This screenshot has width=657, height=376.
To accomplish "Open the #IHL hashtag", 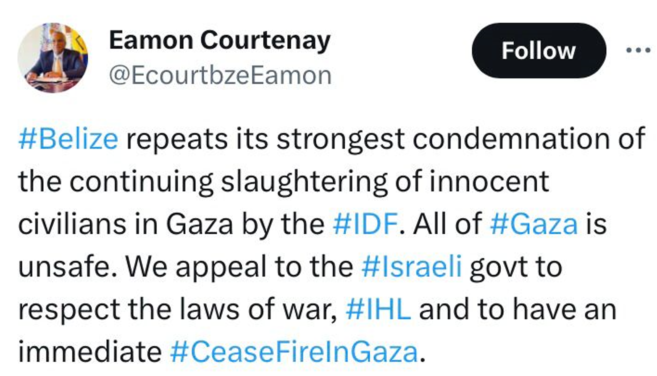I will click(378, 309).
